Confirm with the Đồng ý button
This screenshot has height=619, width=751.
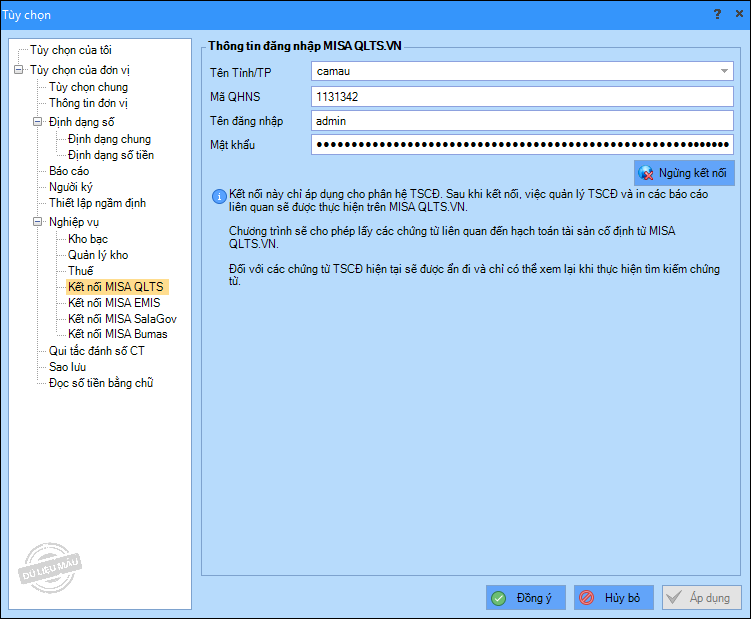(x=526, y=598)
